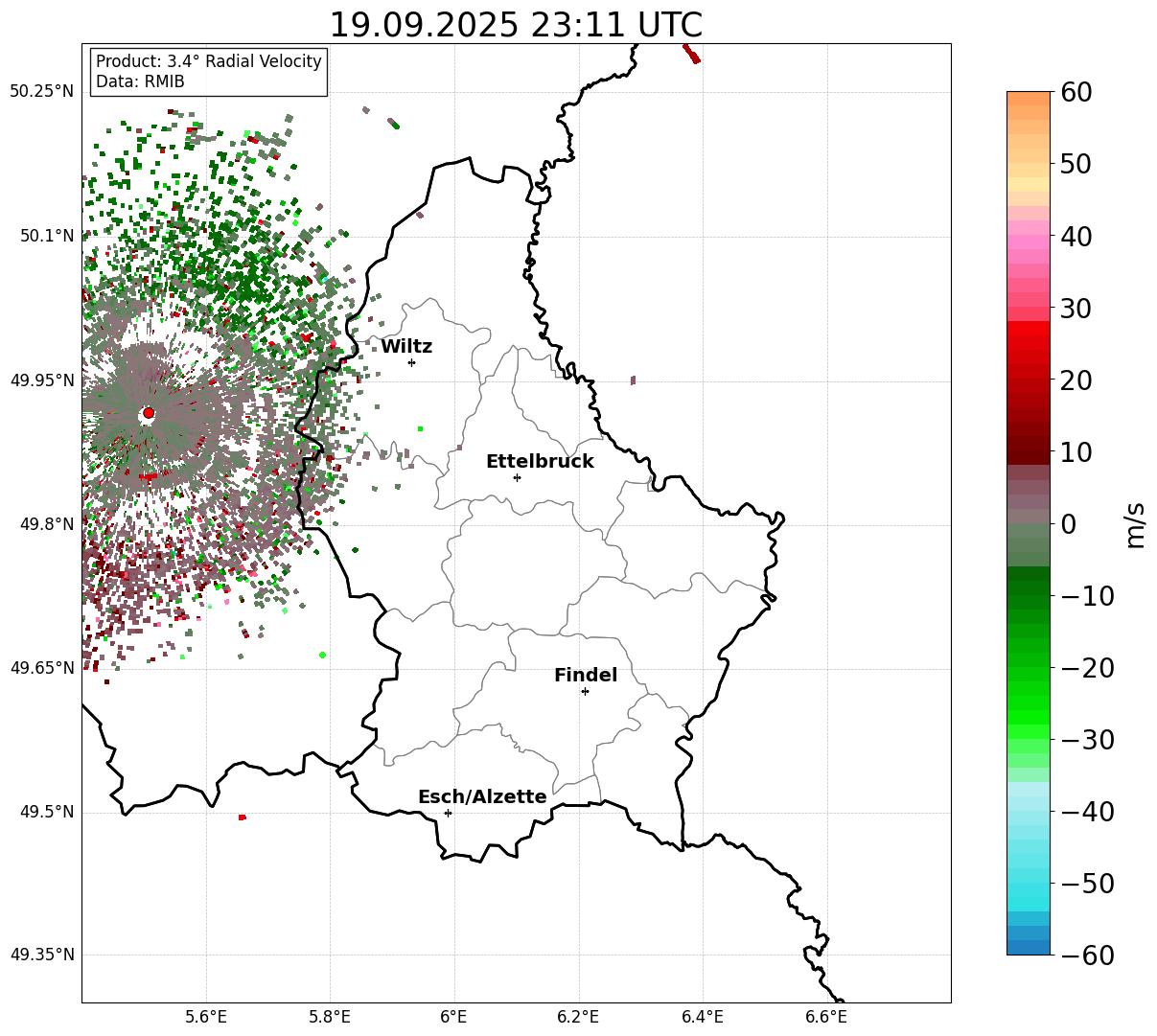The width and height of the screenshot is (1157, 1036).
Task: Click the Wiltz city label
Action: (406, 347)
